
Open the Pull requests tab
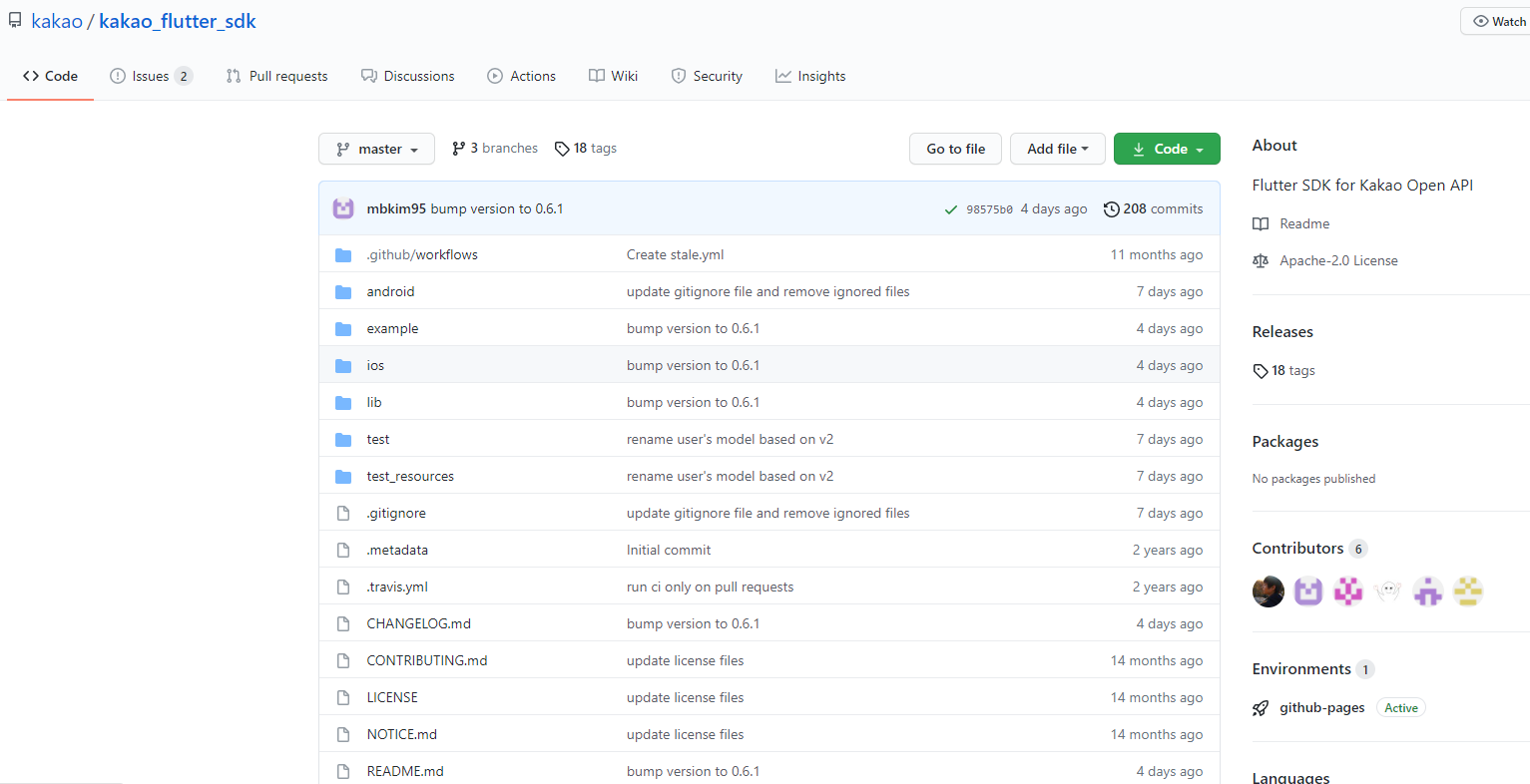276,76
